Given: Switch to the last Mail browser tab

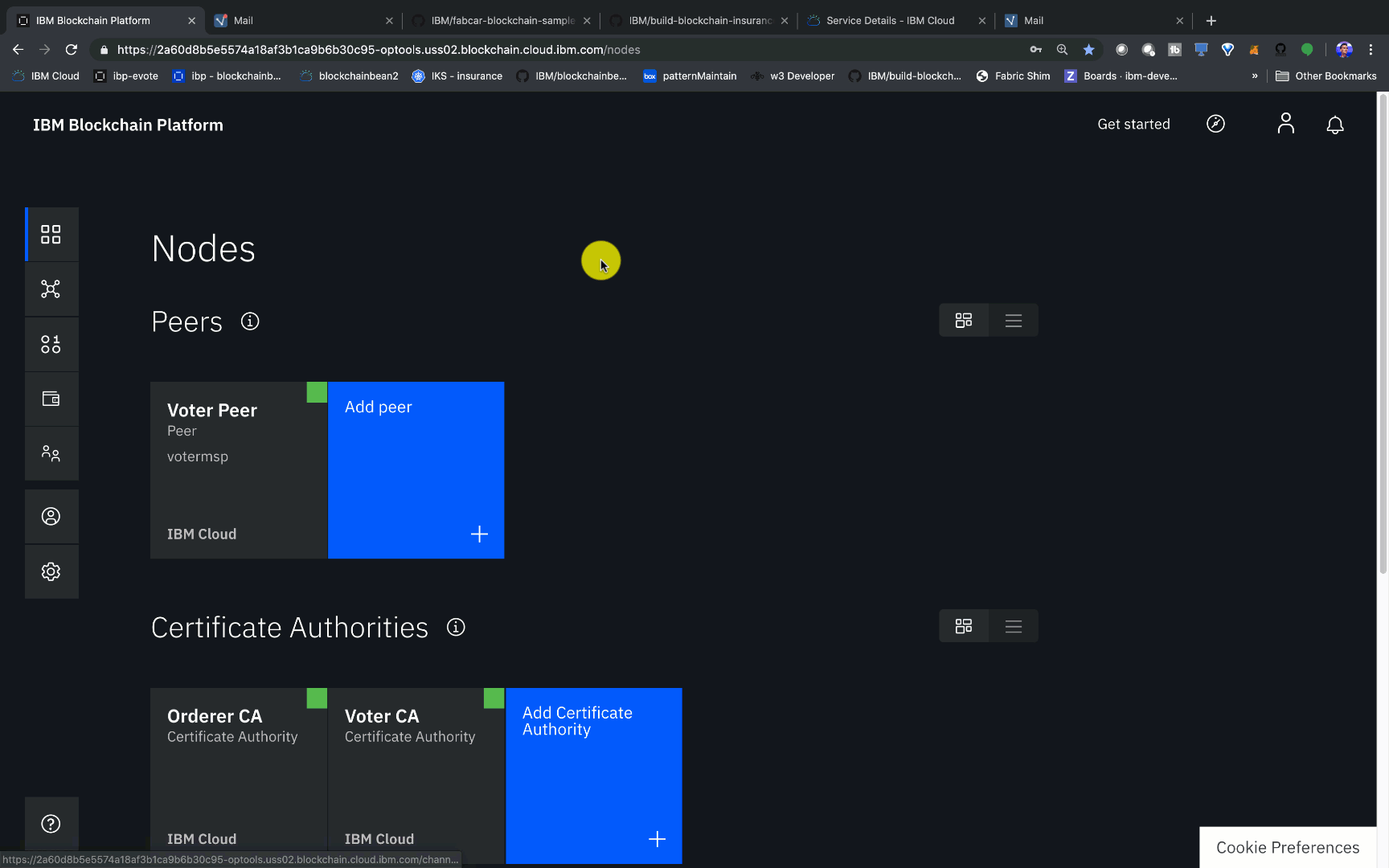Looking at the screenshot, I should coord(1093,20).
